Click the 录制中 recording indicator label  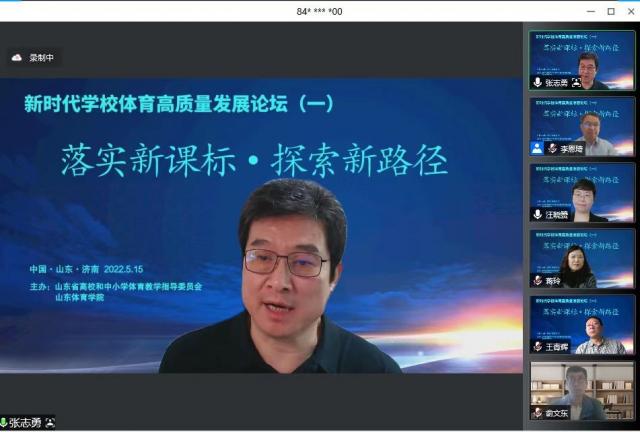(x=40, y=58)
